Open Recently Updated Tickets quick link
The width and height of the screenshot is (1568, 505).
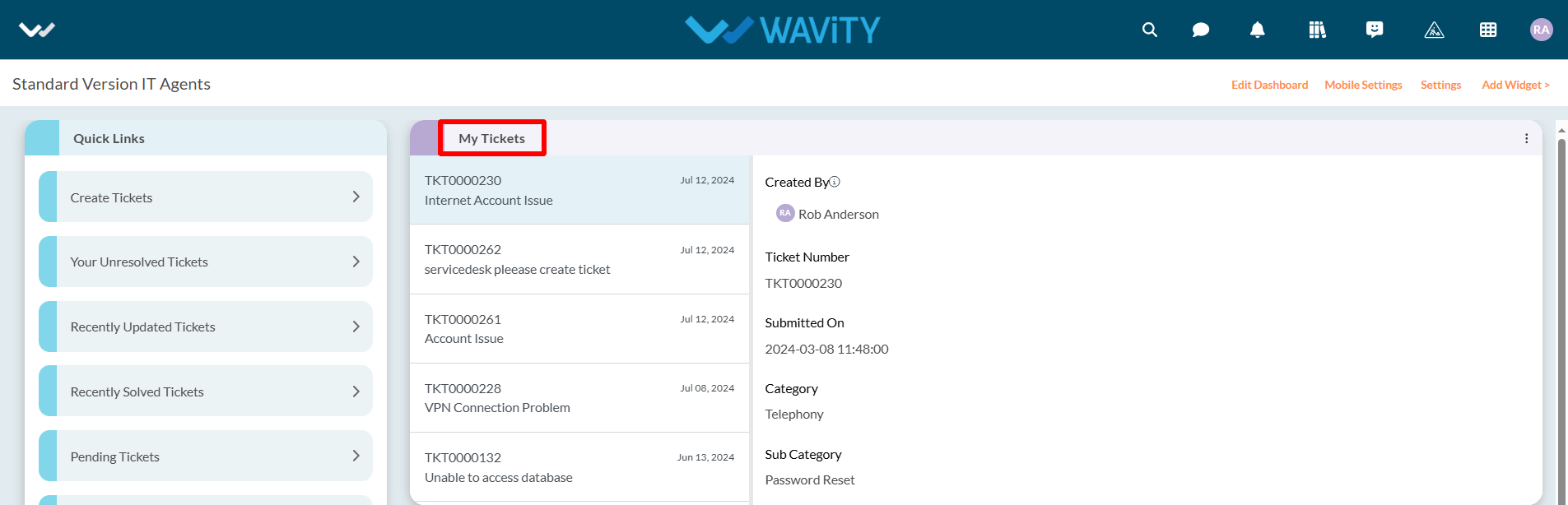point(206,327)
